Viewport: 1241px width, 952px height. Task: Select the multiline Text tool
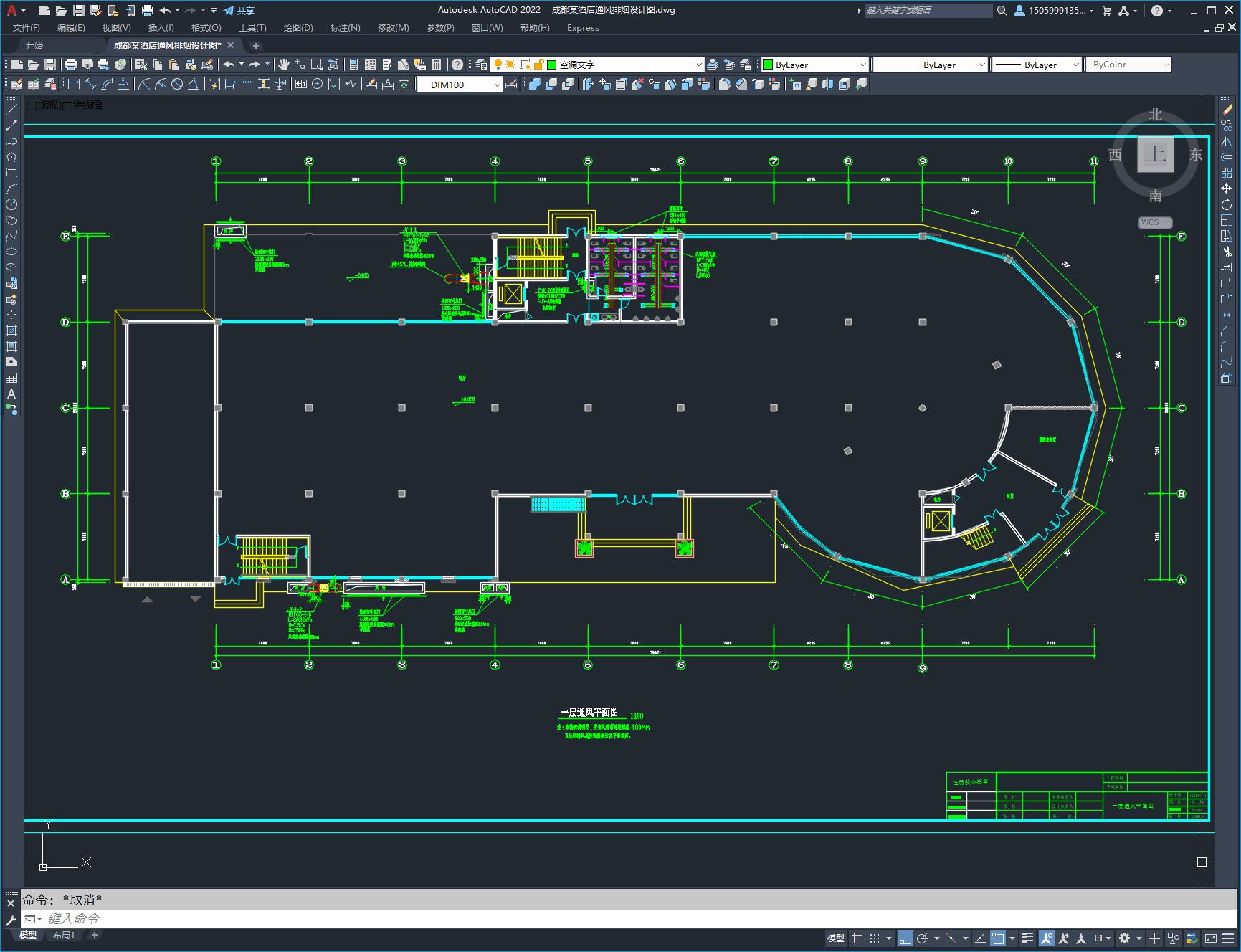tap(11, 394)
